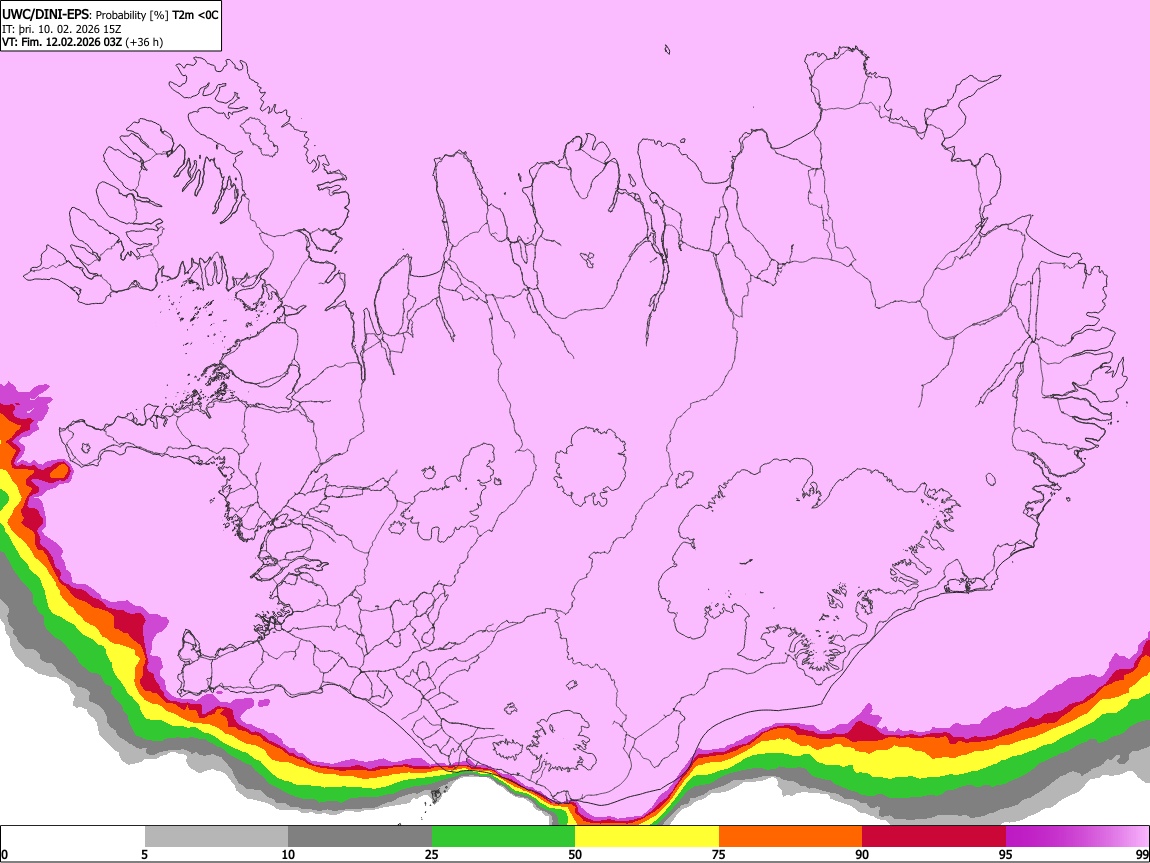Click the legend tick label '5'
This screenshot has width=1150, height=863.
[x=144, y=854]
